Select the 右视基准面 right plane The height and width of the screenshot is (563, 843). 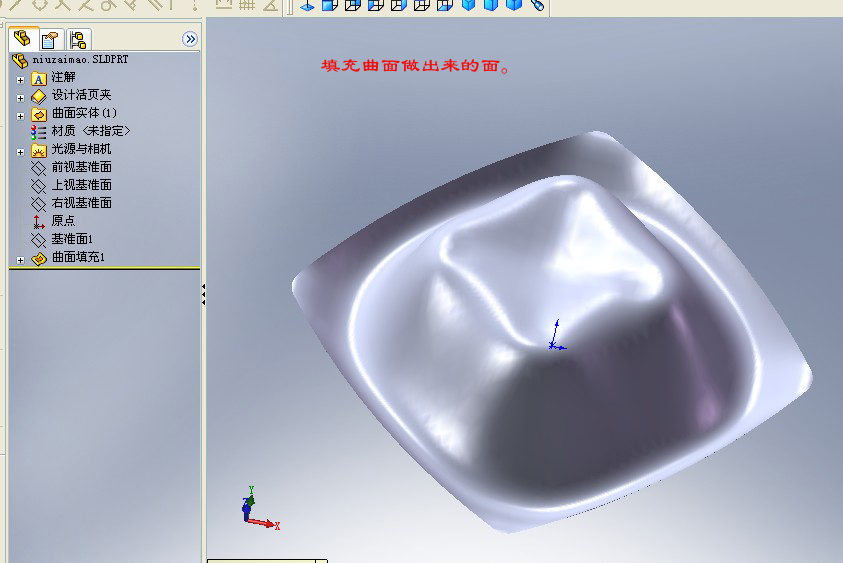[72, 203]
